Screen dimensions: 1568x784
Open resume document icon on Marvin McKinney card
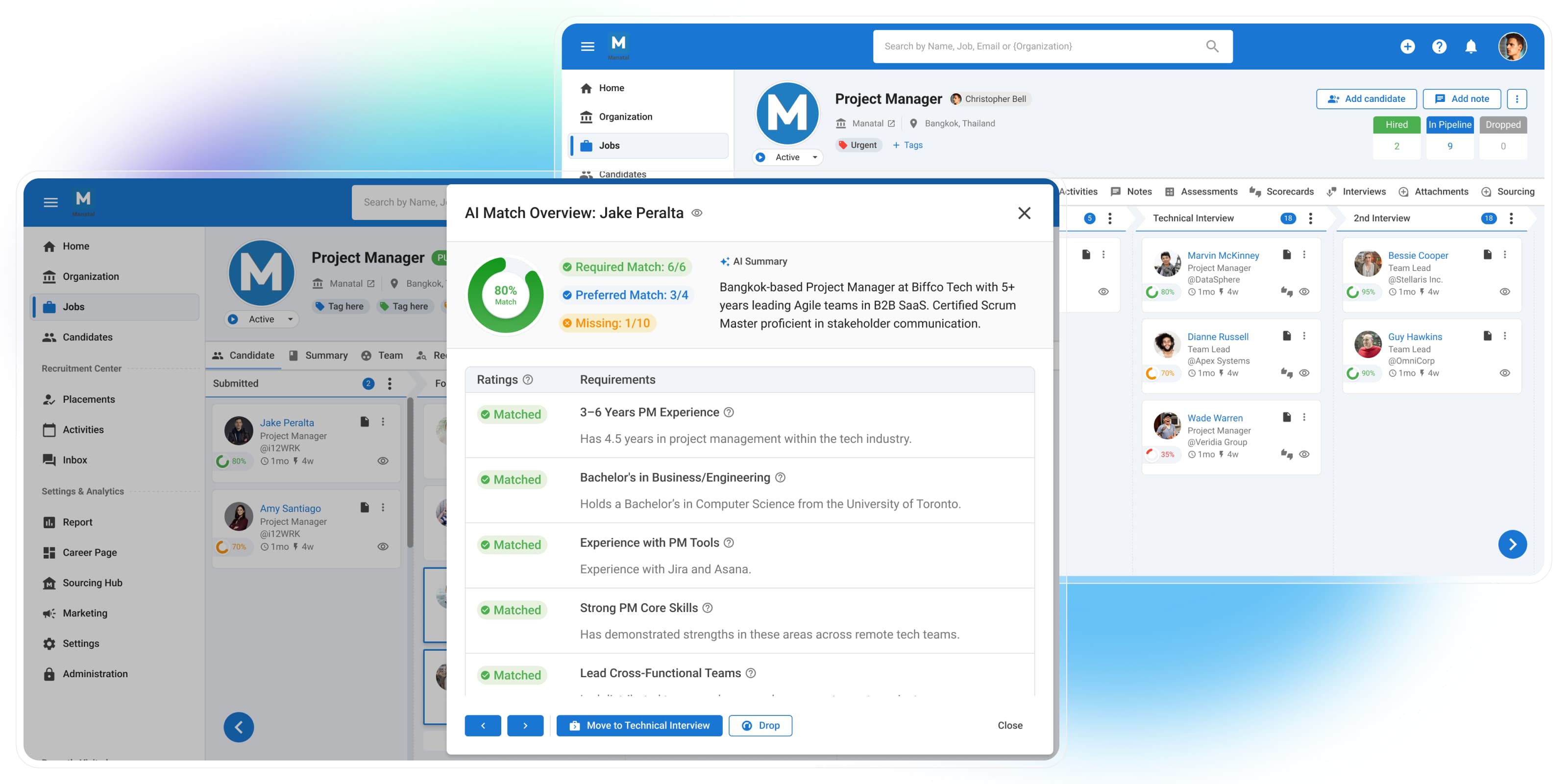point(1287,254)
